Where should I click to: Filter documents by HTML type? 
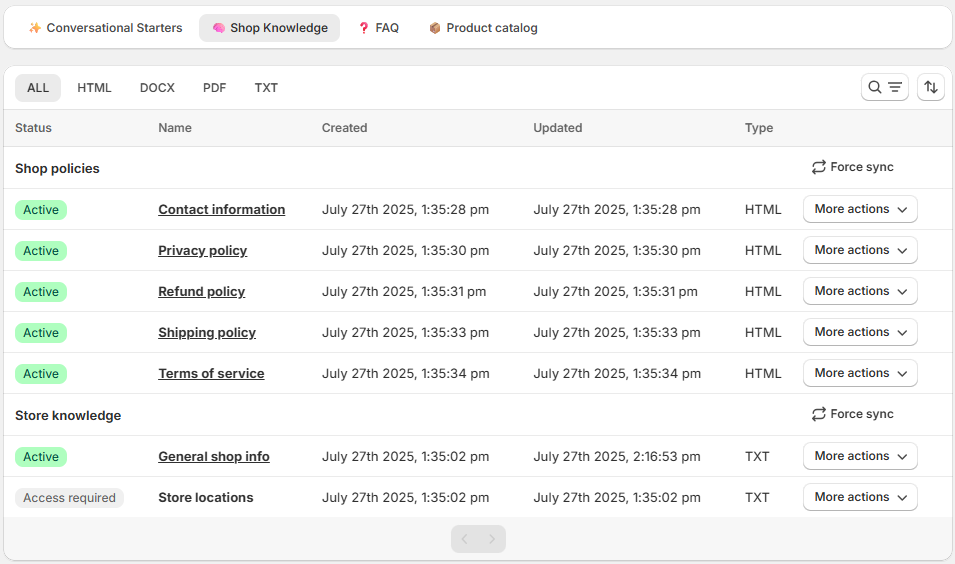pyautogui.click(x=94, y=88)
